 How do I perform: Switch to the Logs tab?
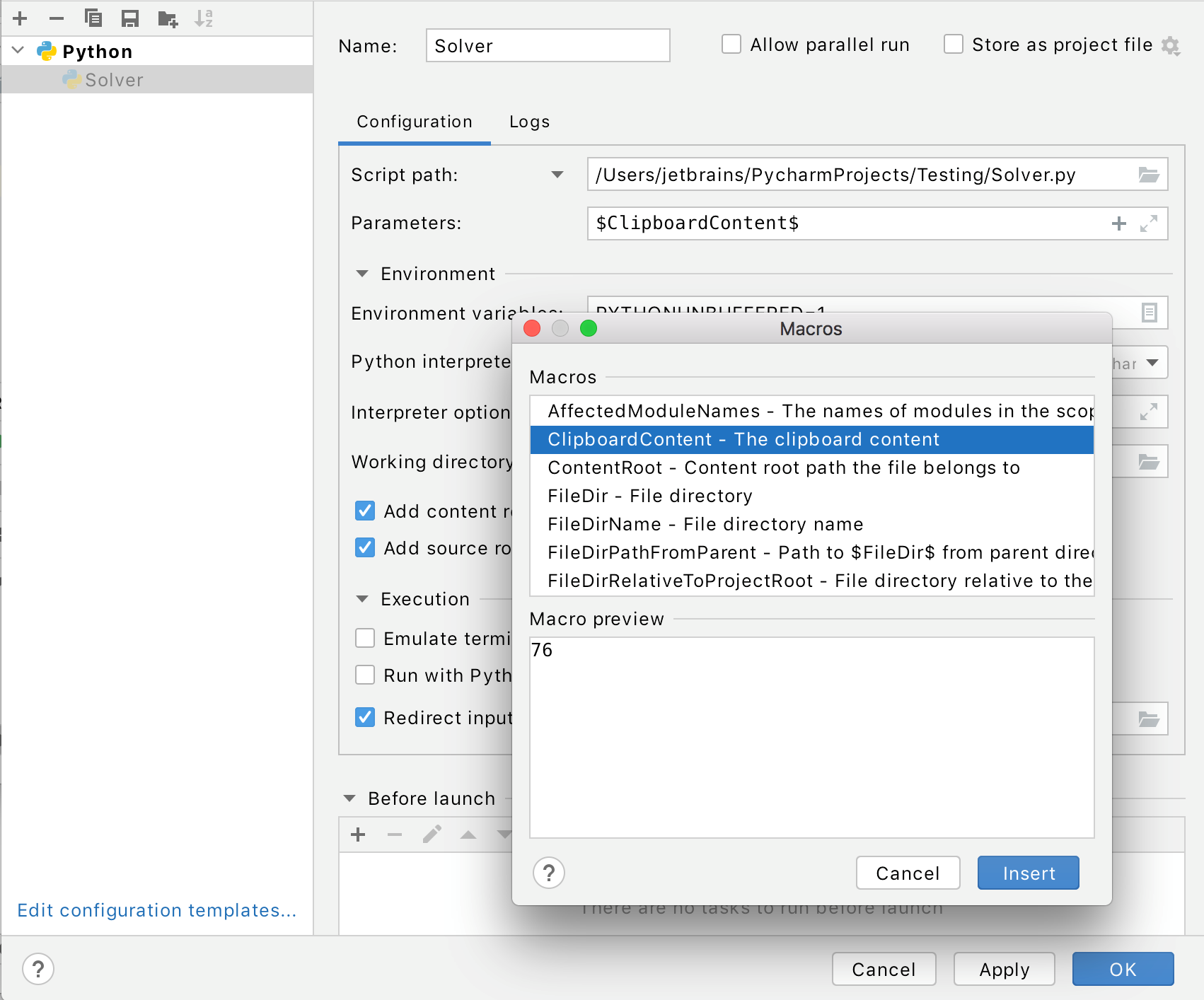pyautogui.click(x=528, y=121)
